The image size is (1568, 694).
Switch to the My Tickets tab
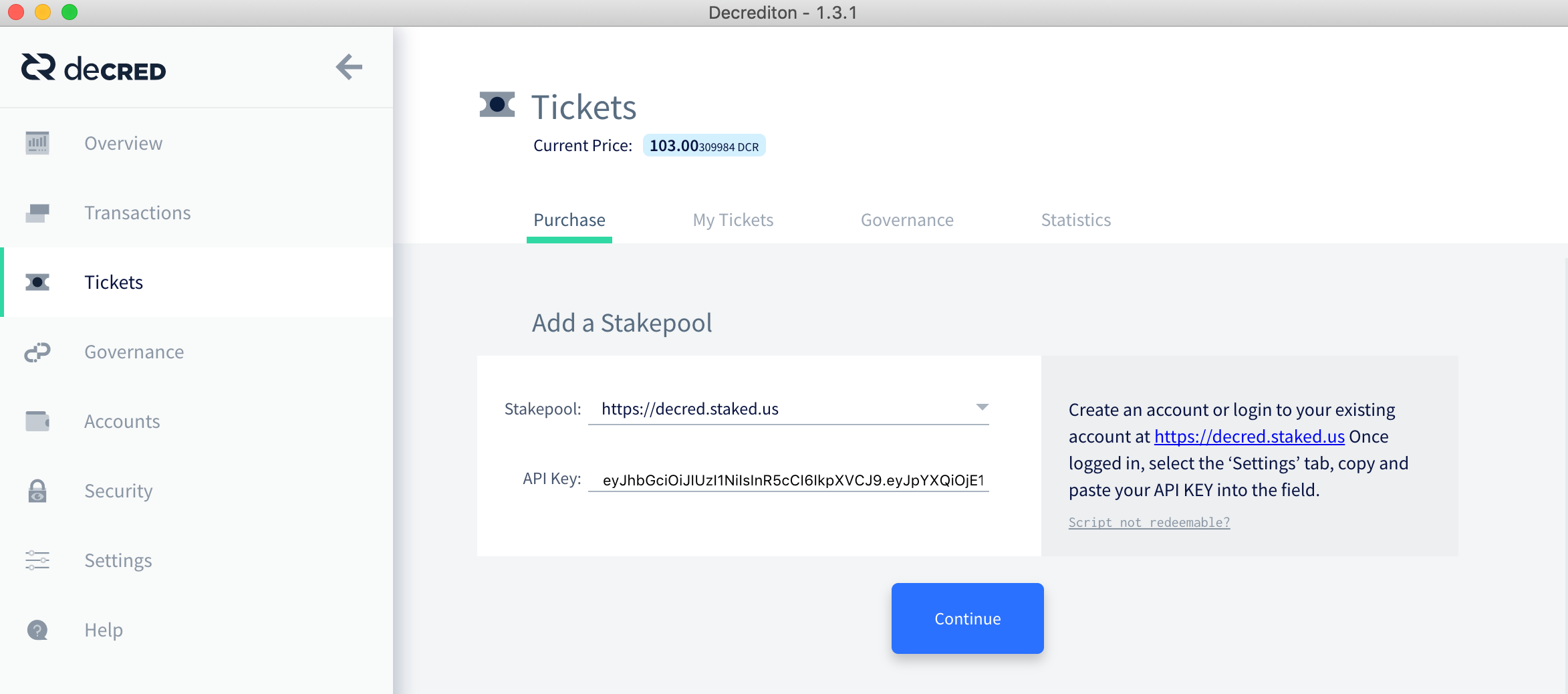click(733, 220)
